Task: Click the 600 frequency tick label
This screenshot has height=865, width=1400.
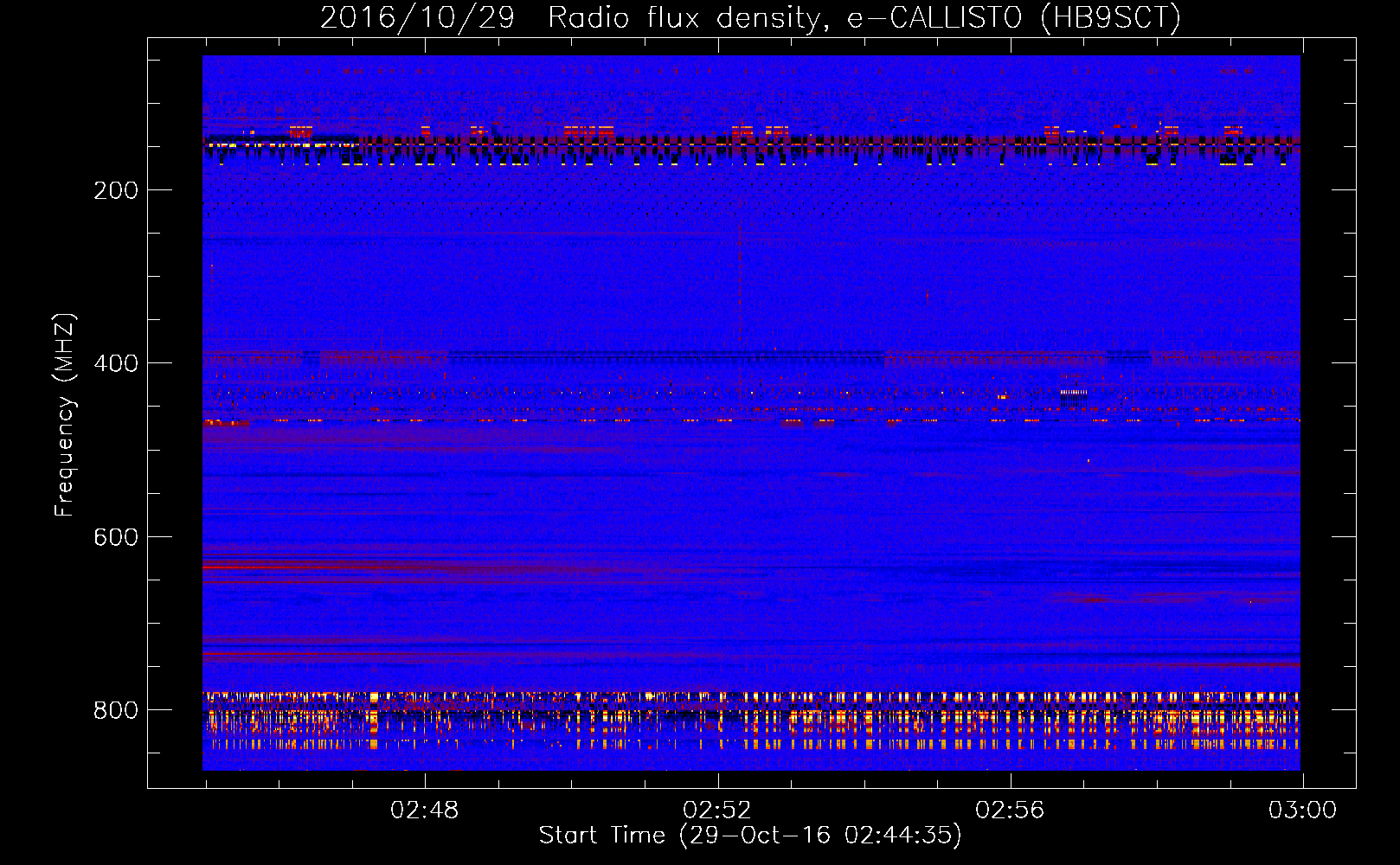Action: coord(116,537)
